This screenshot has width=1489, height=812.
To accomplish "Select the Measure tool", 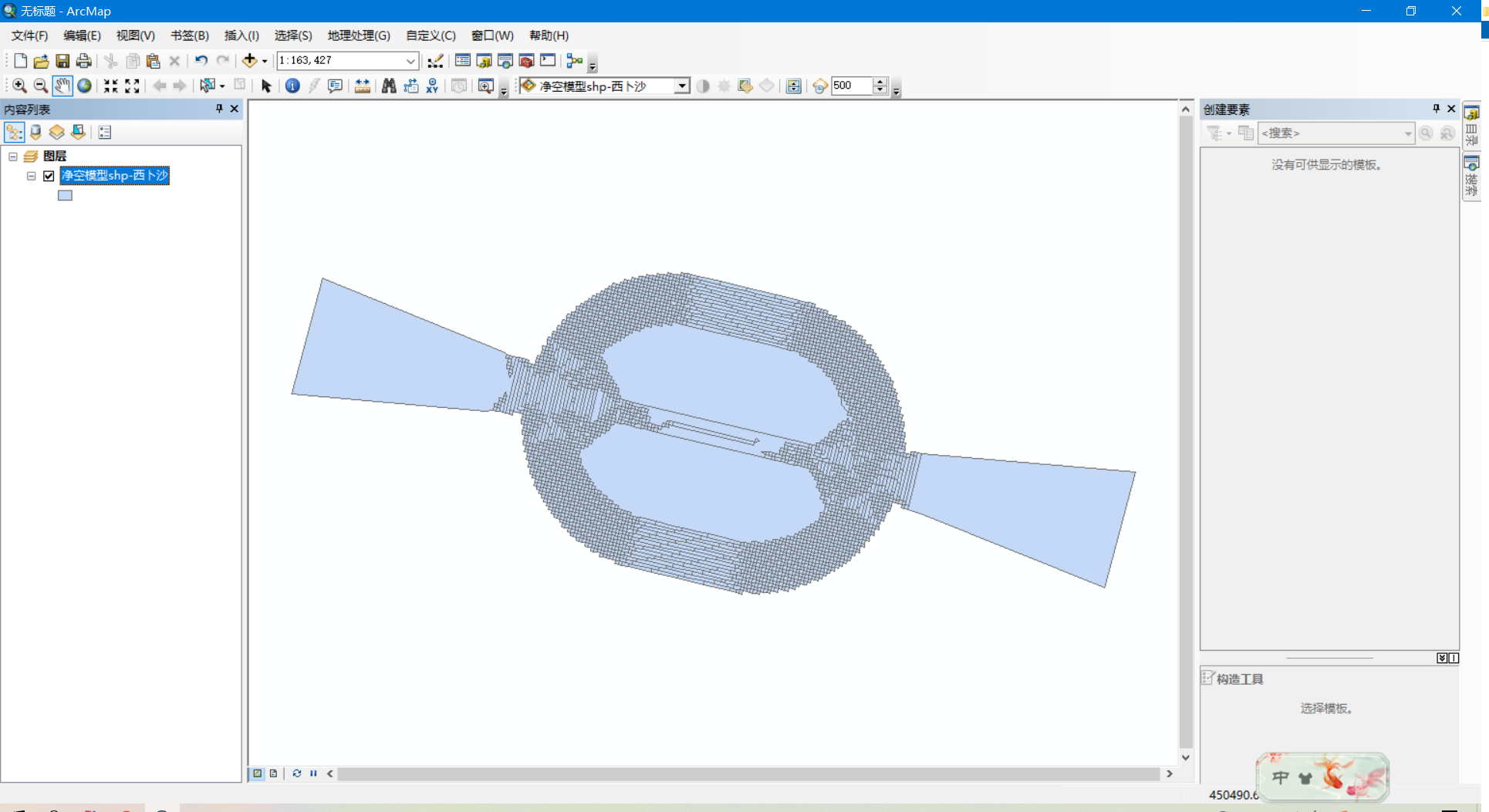I will (x=363, y=86).
